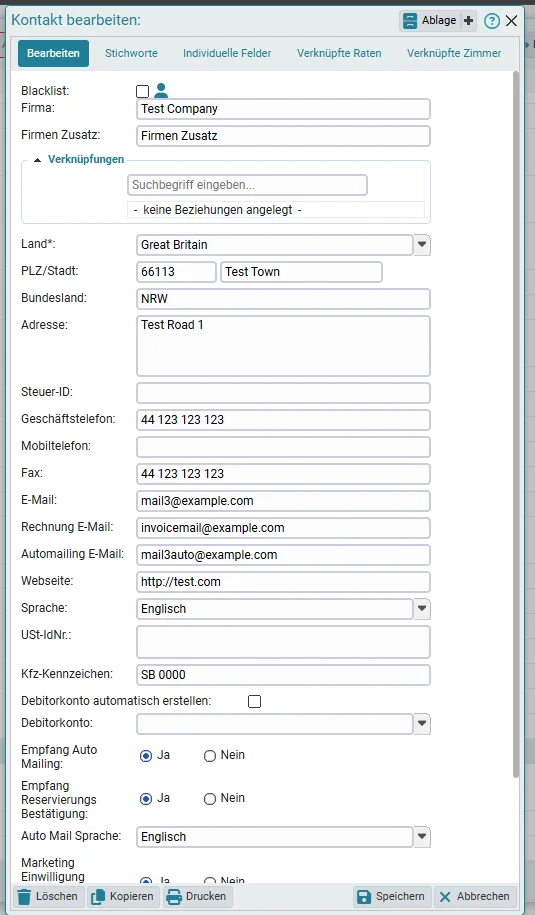Open the Debitorkonto dropdown arrow
This screenshot has width=535, height=915.
pos(422,724)
